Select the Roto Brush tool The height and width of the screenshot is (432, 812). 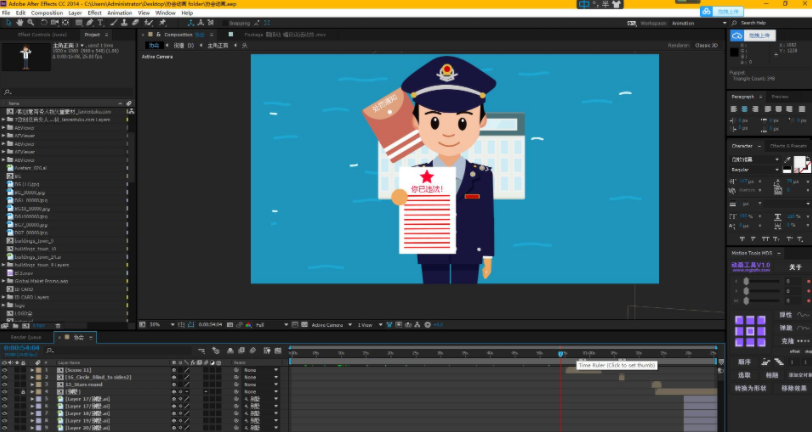point(149,23)
